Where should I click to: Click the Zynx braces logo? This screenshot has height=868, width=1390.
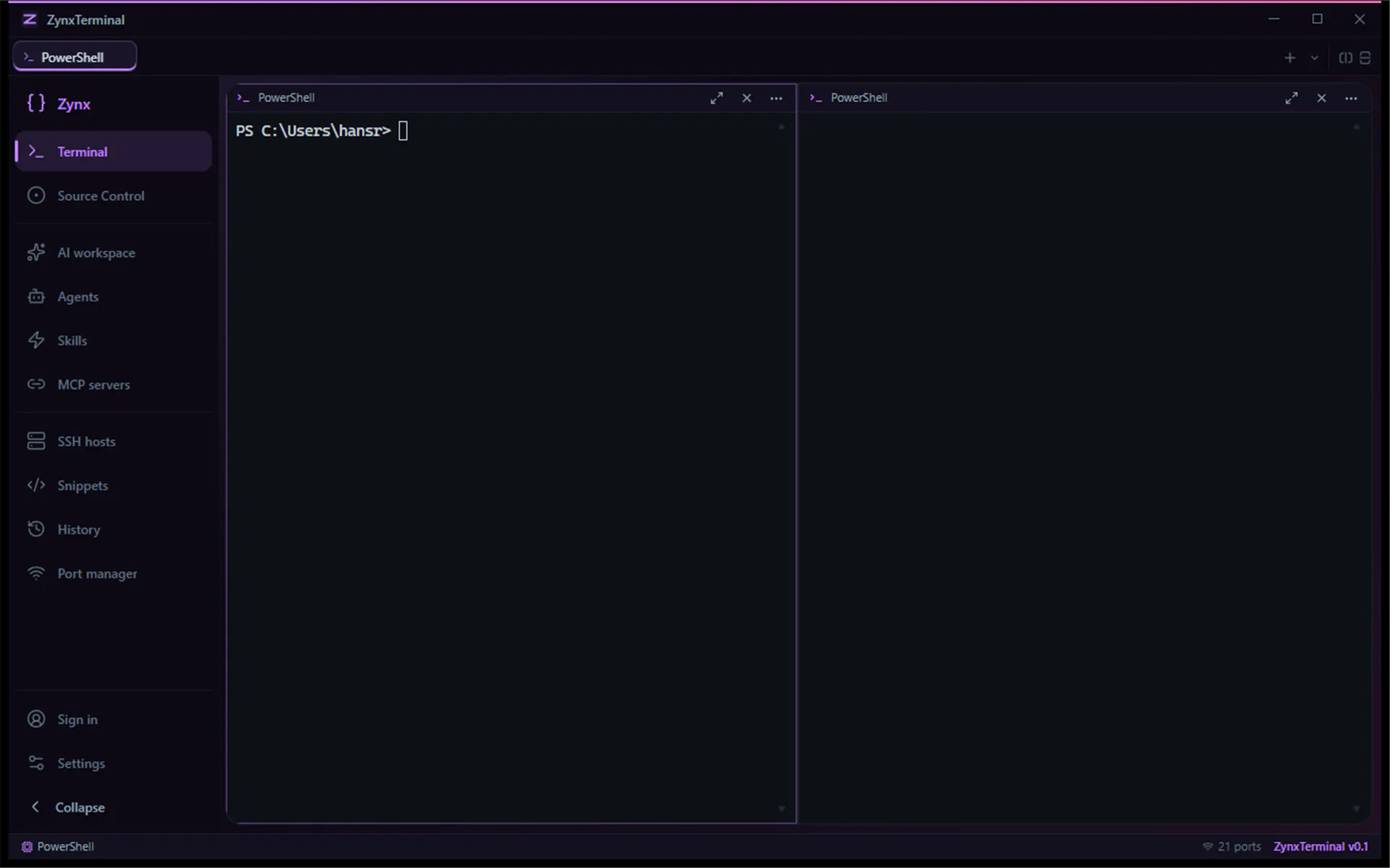click(36, 104)
